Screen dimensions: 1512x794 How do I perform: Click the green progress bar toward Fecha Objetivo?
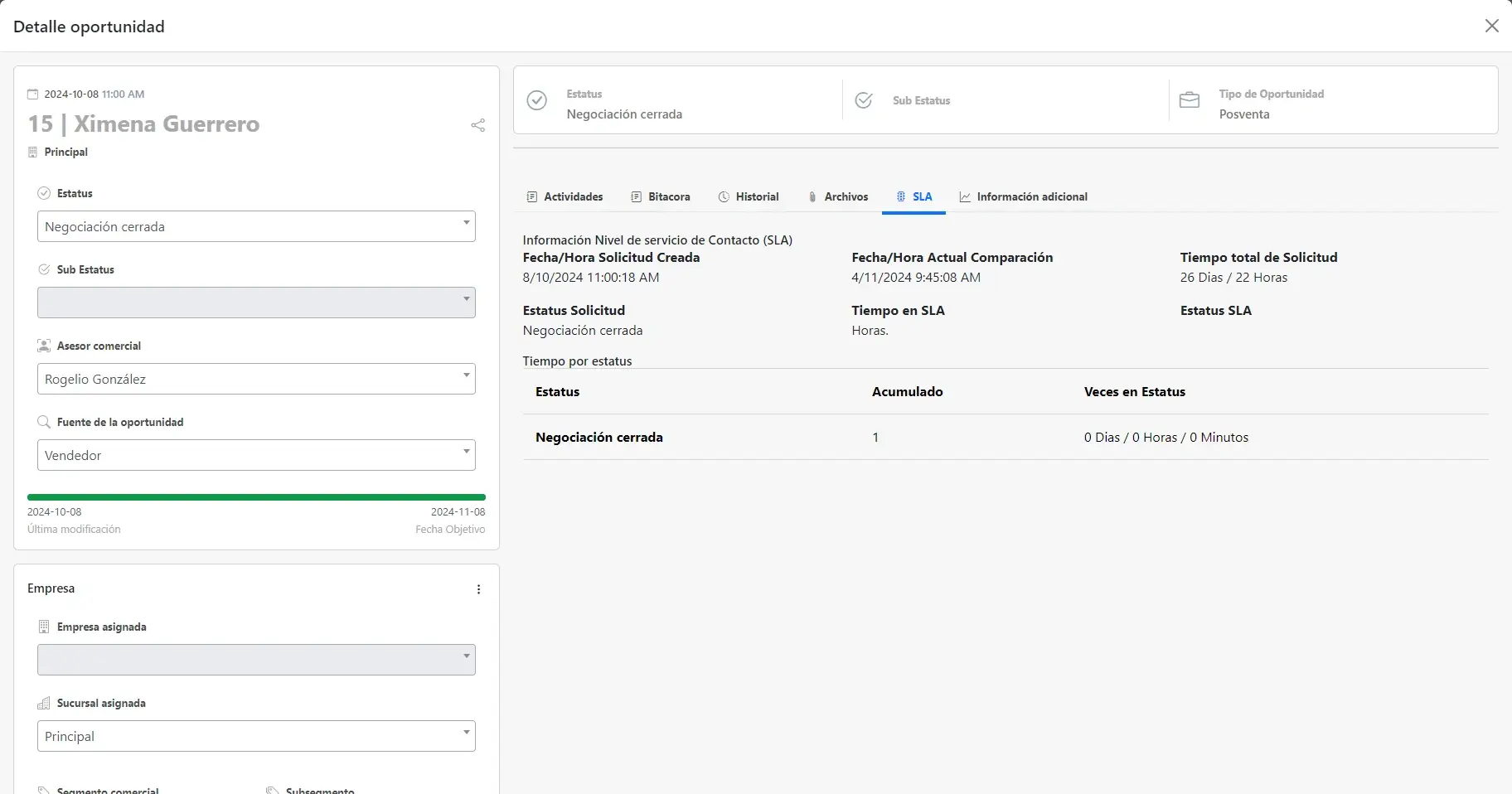[x=256, y=497]
